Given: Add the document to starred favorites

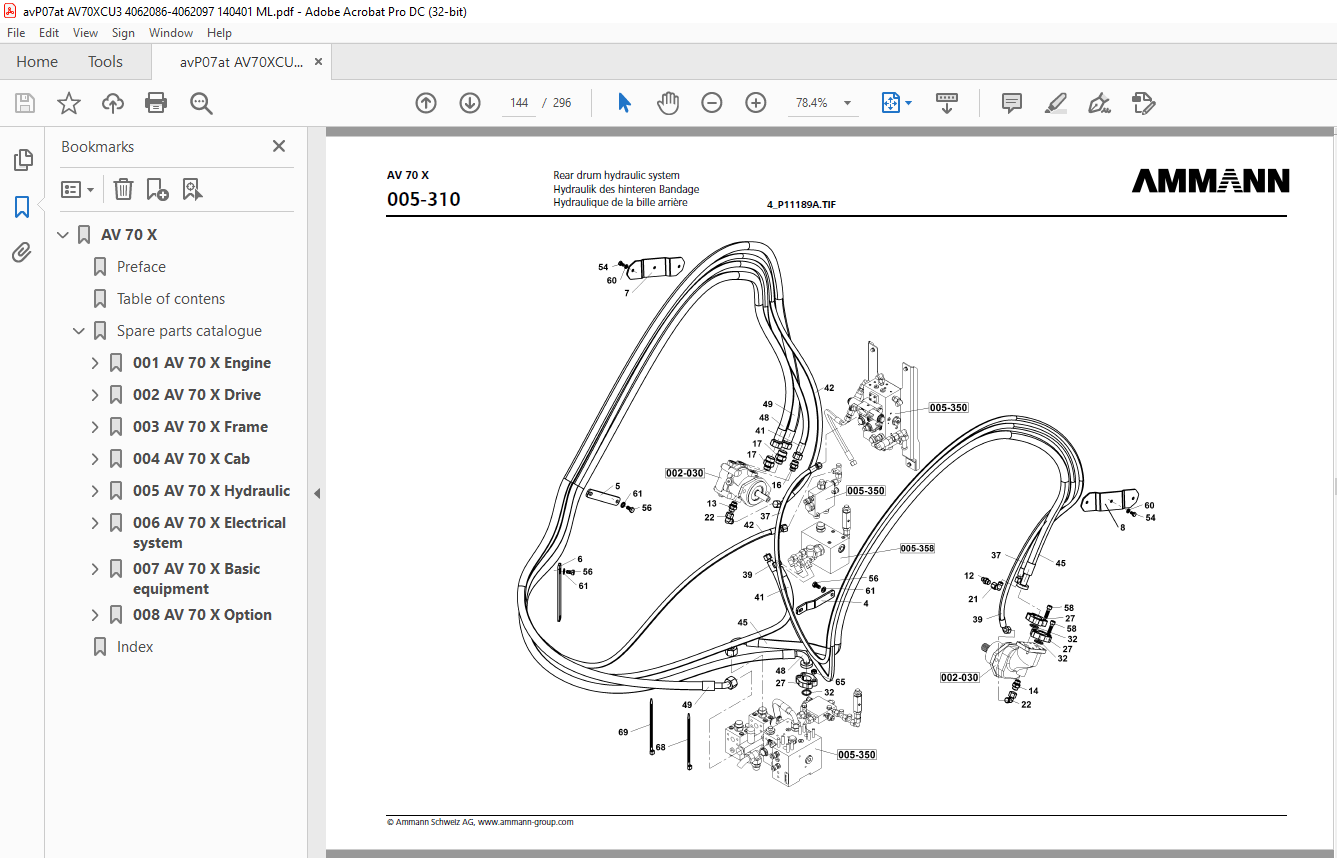Looking at the screenshot, I should (x=69, y=103).
